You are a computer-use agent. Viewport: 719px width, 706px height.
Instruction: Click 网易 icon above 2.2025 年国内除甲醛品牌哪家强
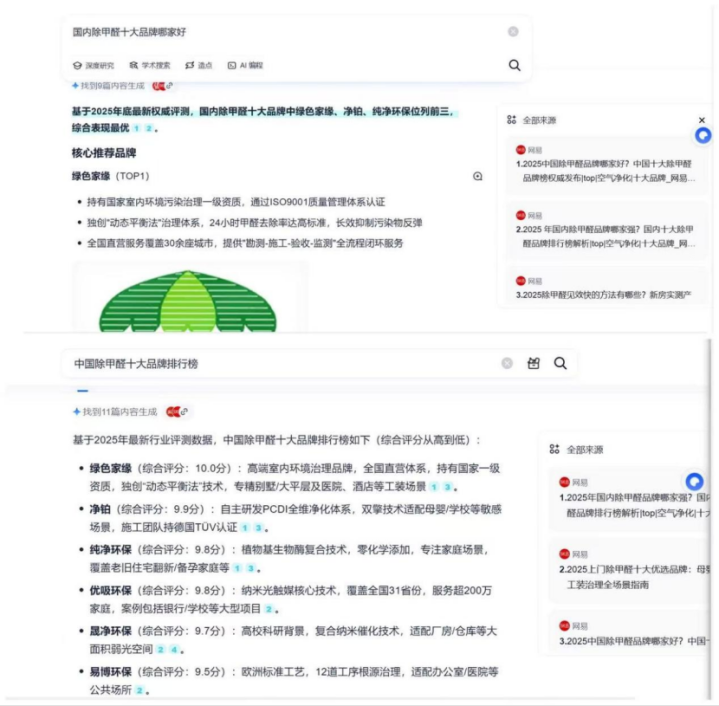click(521, 215)
